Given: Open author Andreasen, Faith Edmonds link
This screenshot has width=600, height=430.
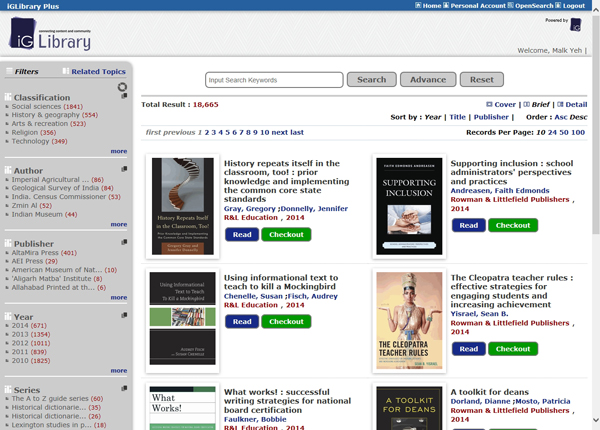Looking at the screenshot, I should 500,191.
